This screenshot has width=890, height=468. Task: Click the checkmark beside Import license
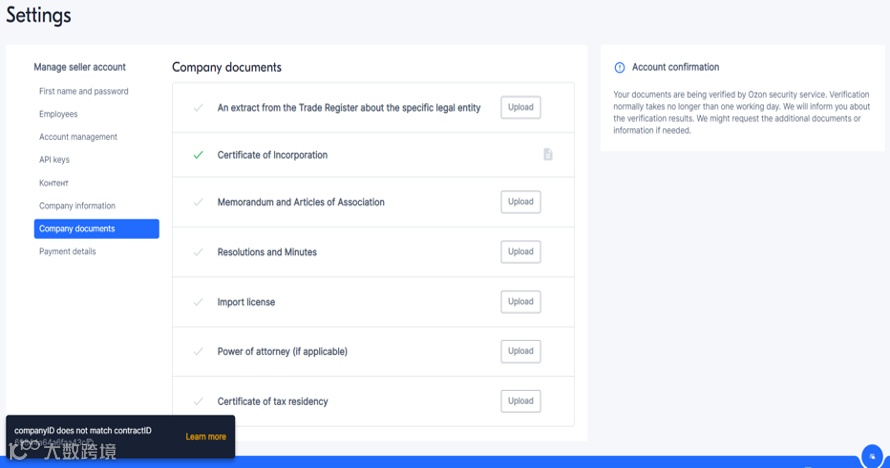click(x=198, y=302)
